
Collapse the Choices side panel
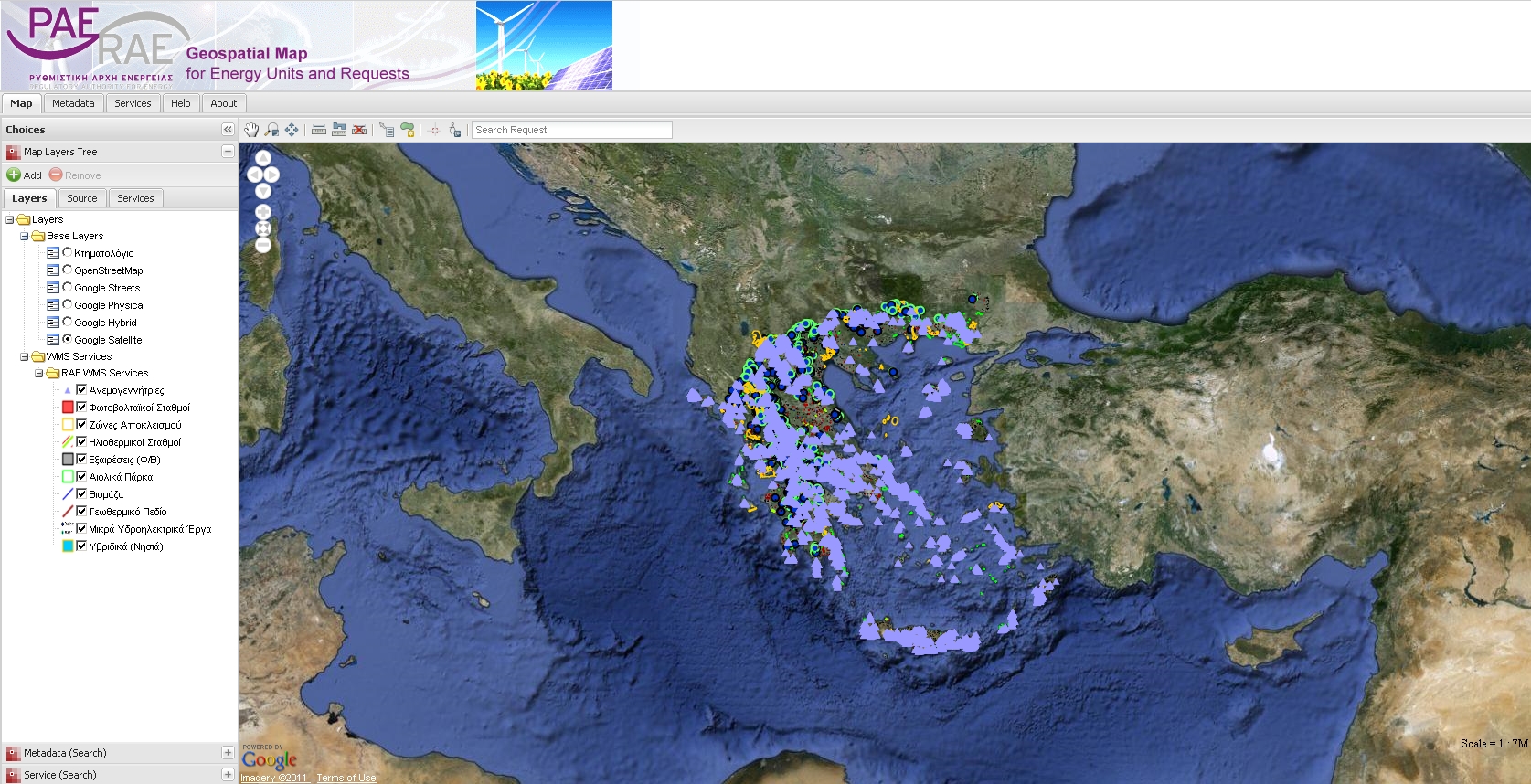228,130
